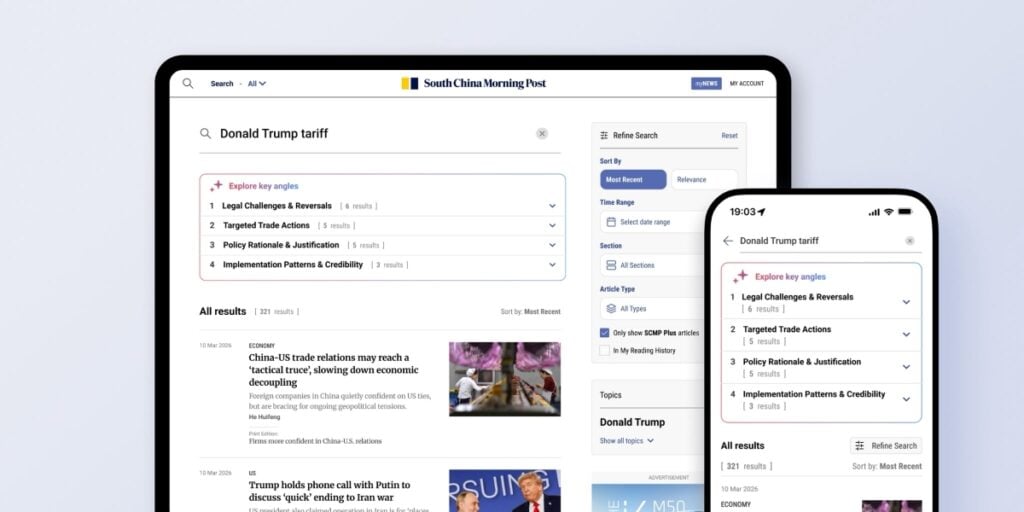Clear the phone search with the X icon
Image resolution: width=1024 pixels, height=512 pixels.
click(x=910, y=241)
